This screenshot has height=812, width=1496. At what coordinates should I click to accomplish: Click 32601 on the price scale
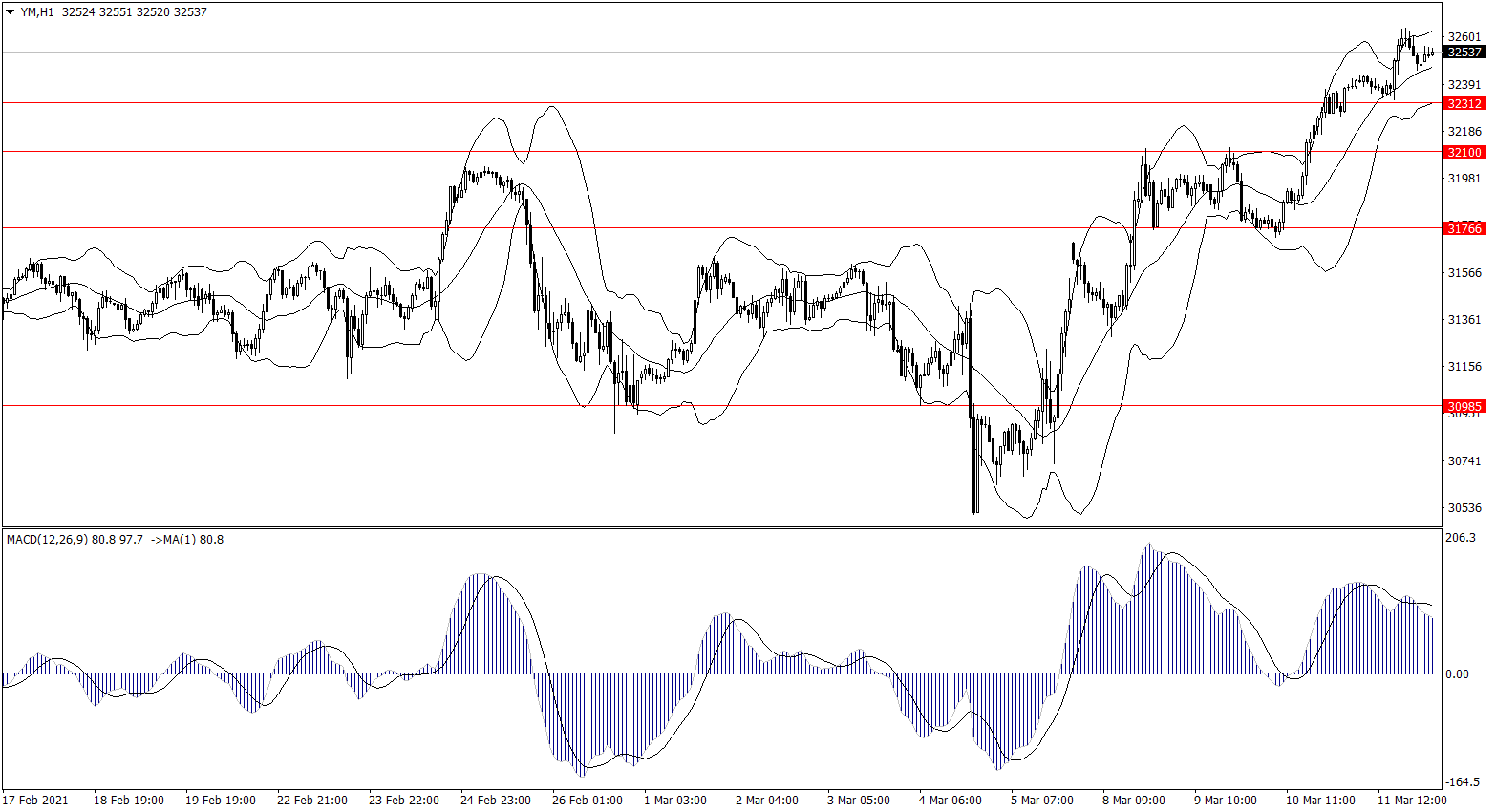tap(1464, 37)
